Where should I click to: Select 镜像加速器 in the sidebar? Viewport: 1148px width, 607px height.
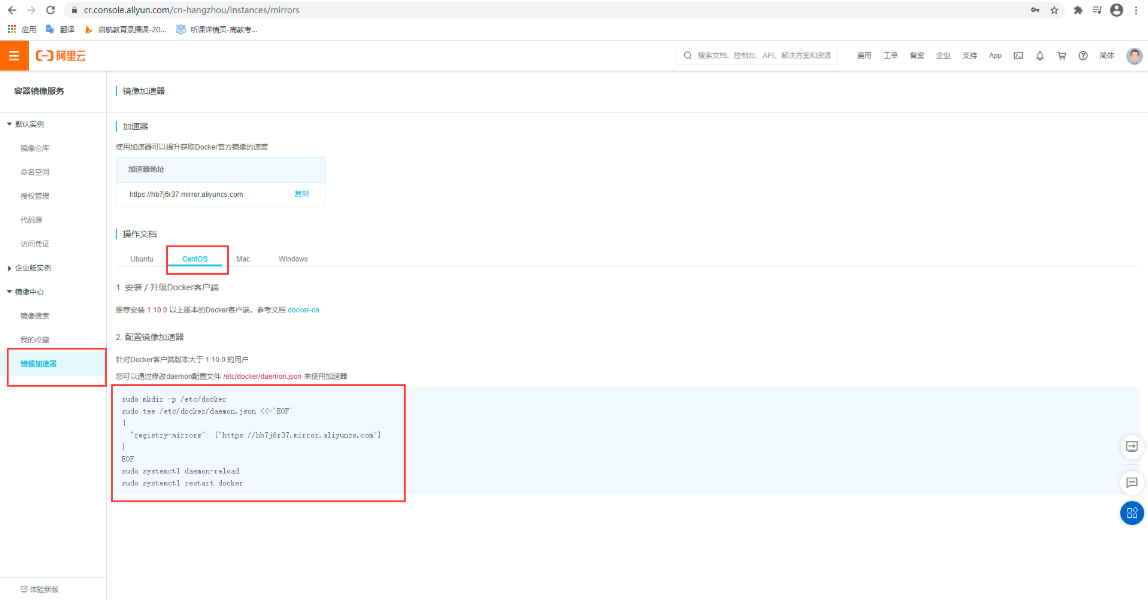click(39, 364)
